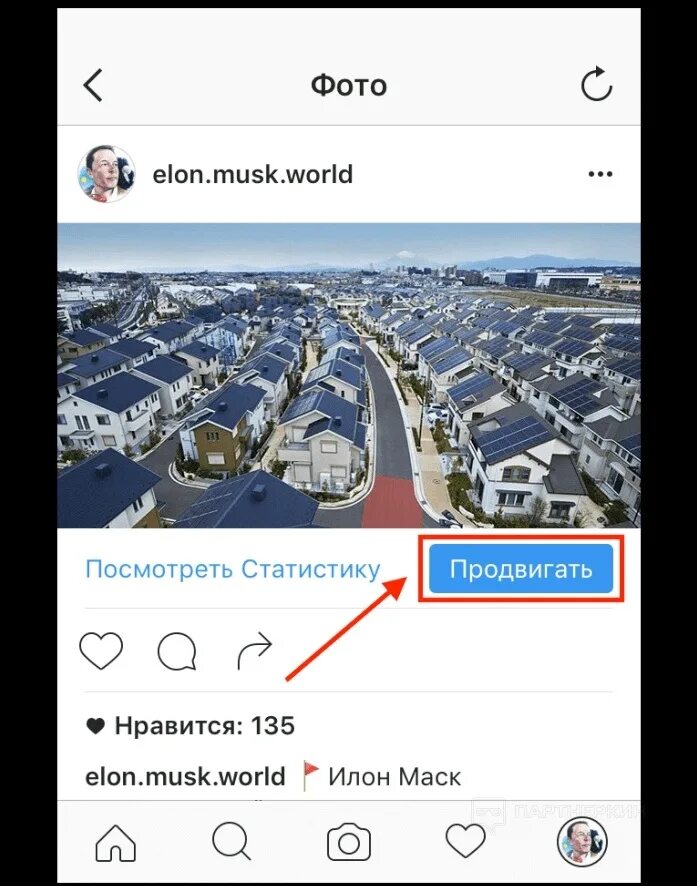Refresh the photo page
Screen dimensions: 697x886
(597, 84)
